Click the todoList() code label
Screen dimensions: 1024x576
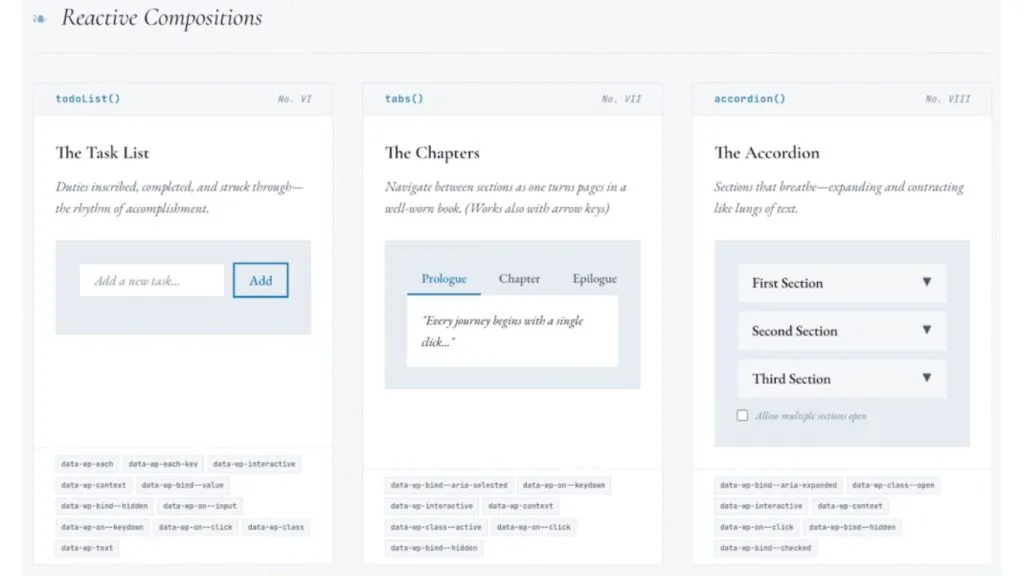pyautogui.click(x=88, y=99)
